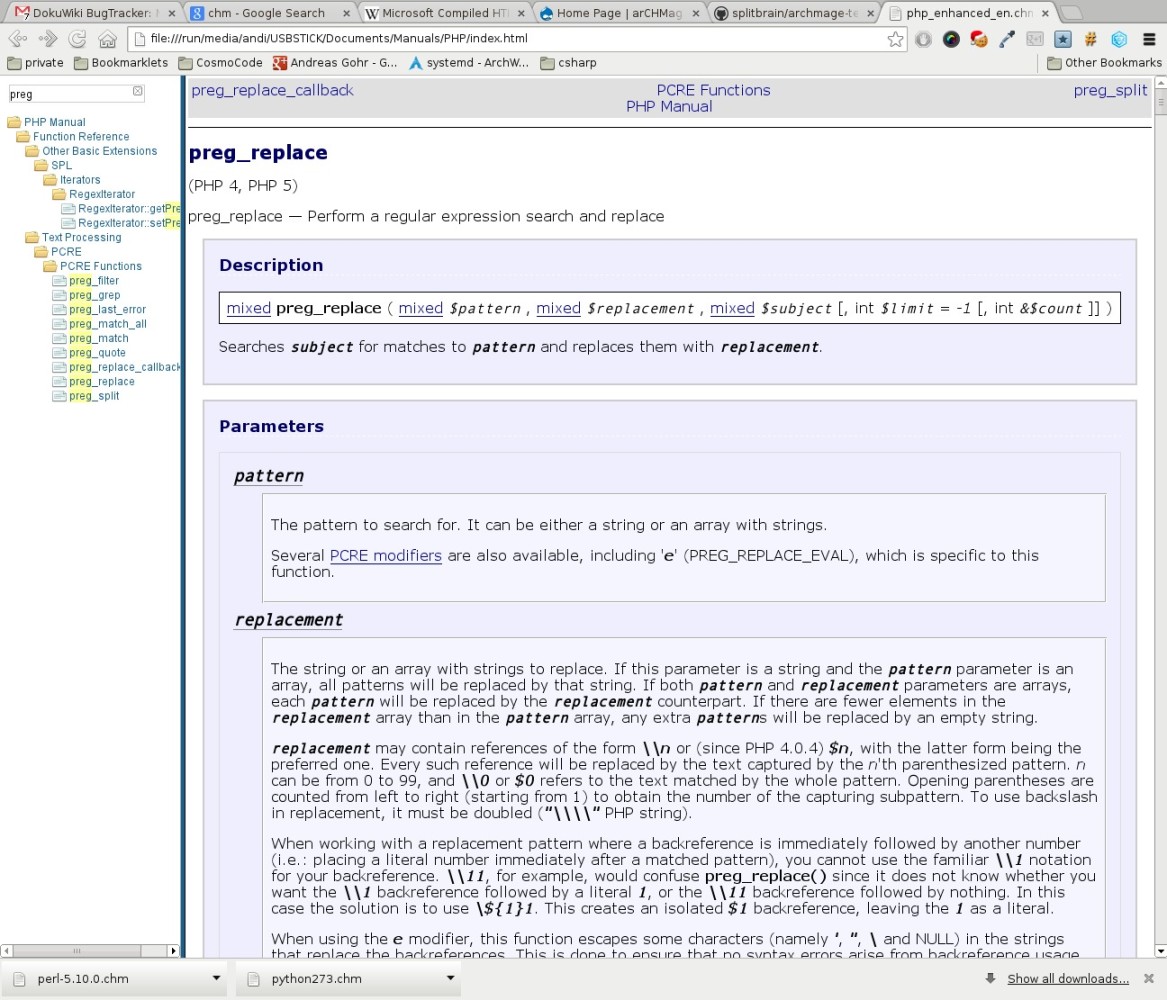Screen dimensions: 1167x1000
Task: Open the blue hexagon shield extension
Action: pyautogui.click(x=1119, y=39)
